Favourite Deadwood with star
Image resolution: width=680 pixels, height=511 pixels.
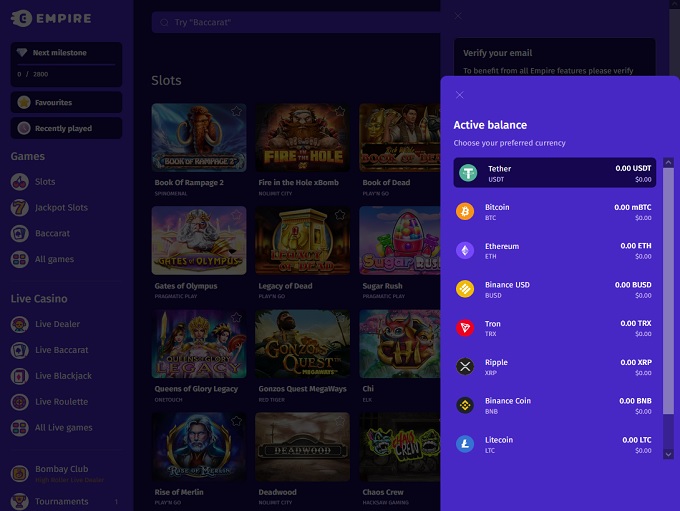pos(340,421)
